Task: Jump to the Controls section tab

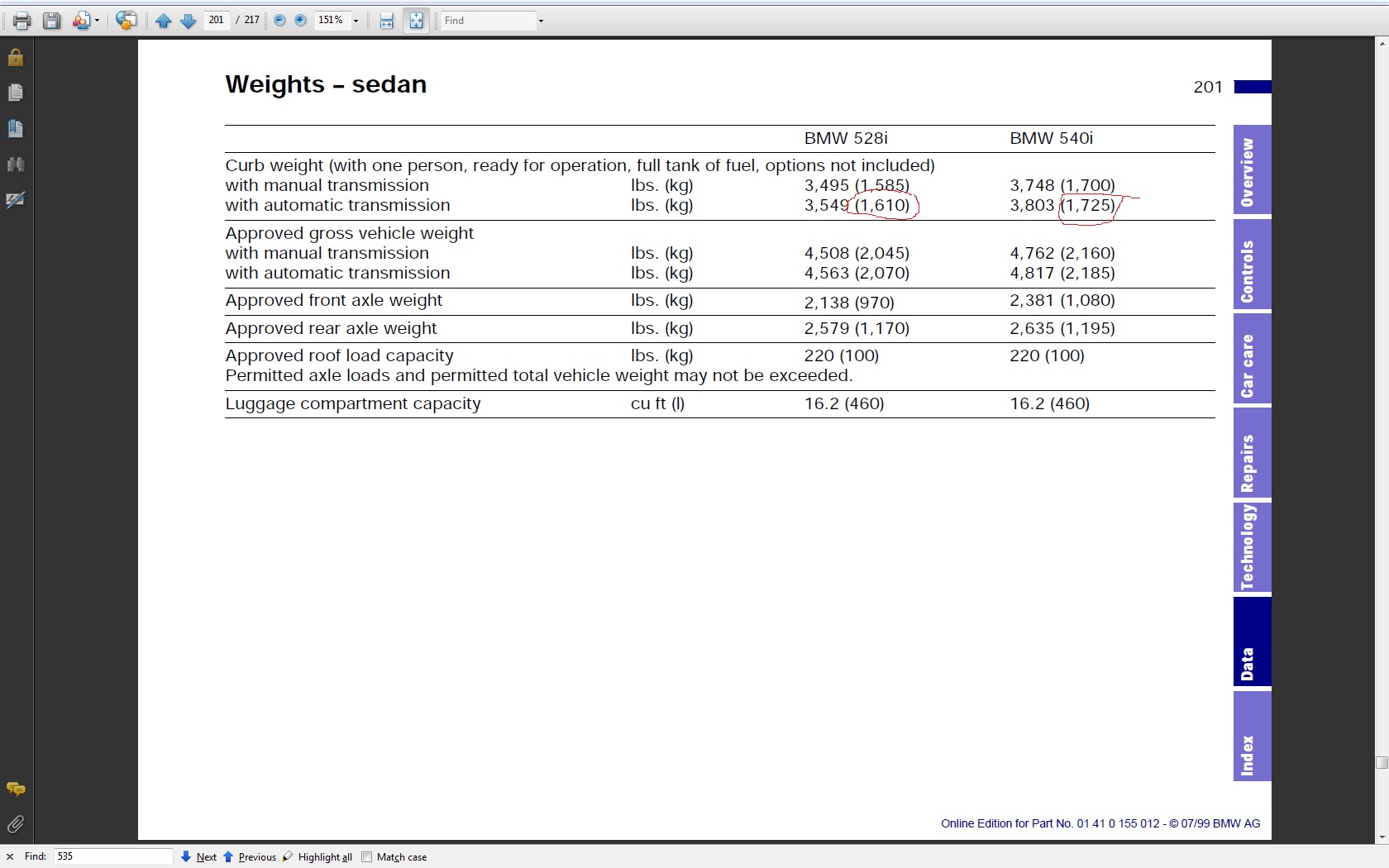Action: (1252, 265)
